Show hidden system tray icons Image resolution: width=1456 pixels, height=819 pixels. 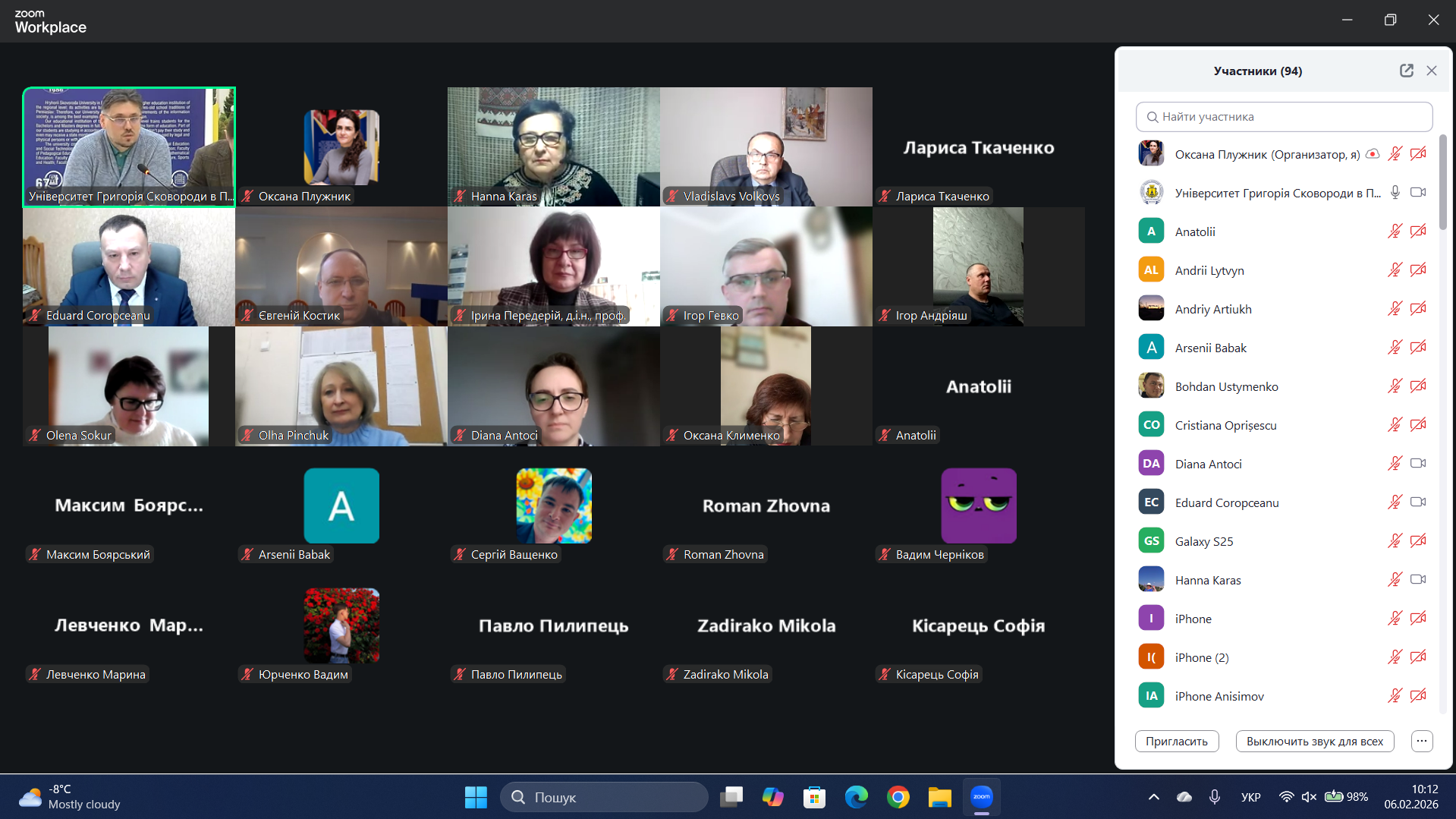(1154, 797)
